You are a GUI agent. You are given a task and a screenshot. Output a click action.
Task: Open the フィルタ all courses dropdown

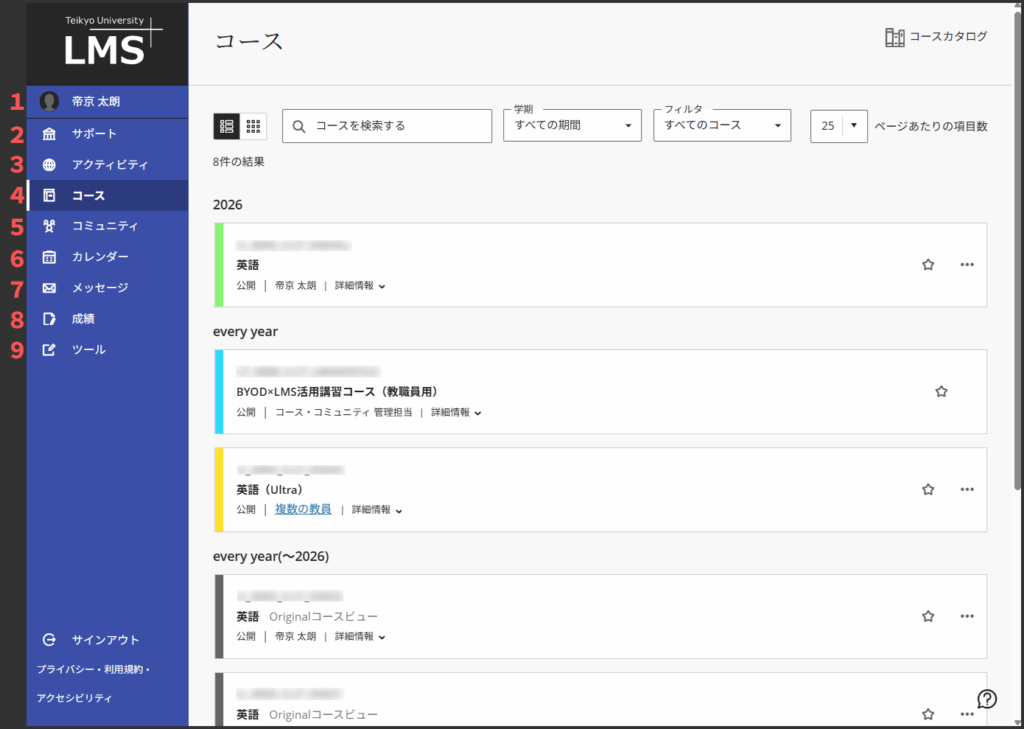pos(721,126)
